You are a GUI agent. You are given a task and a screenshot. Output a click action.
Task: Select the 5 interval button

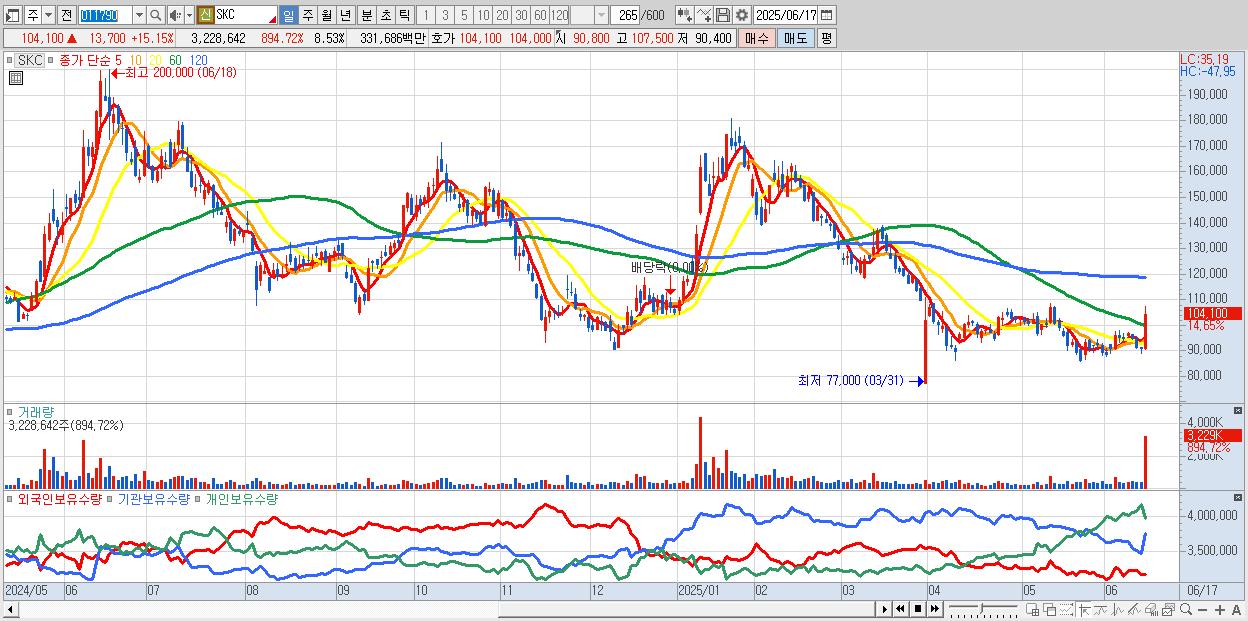point(464,15)
